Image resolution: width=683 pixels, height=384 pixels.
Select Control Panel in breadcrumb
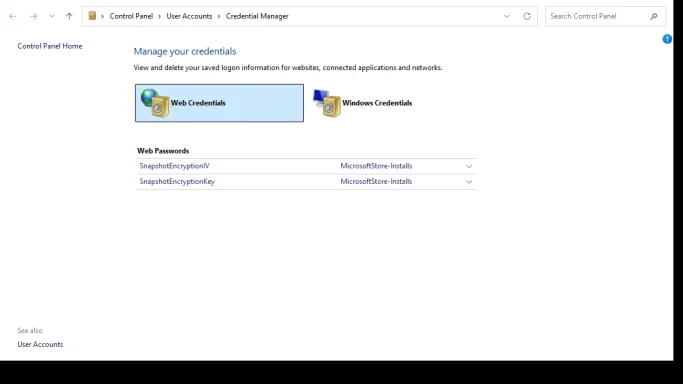click(131, 16)
